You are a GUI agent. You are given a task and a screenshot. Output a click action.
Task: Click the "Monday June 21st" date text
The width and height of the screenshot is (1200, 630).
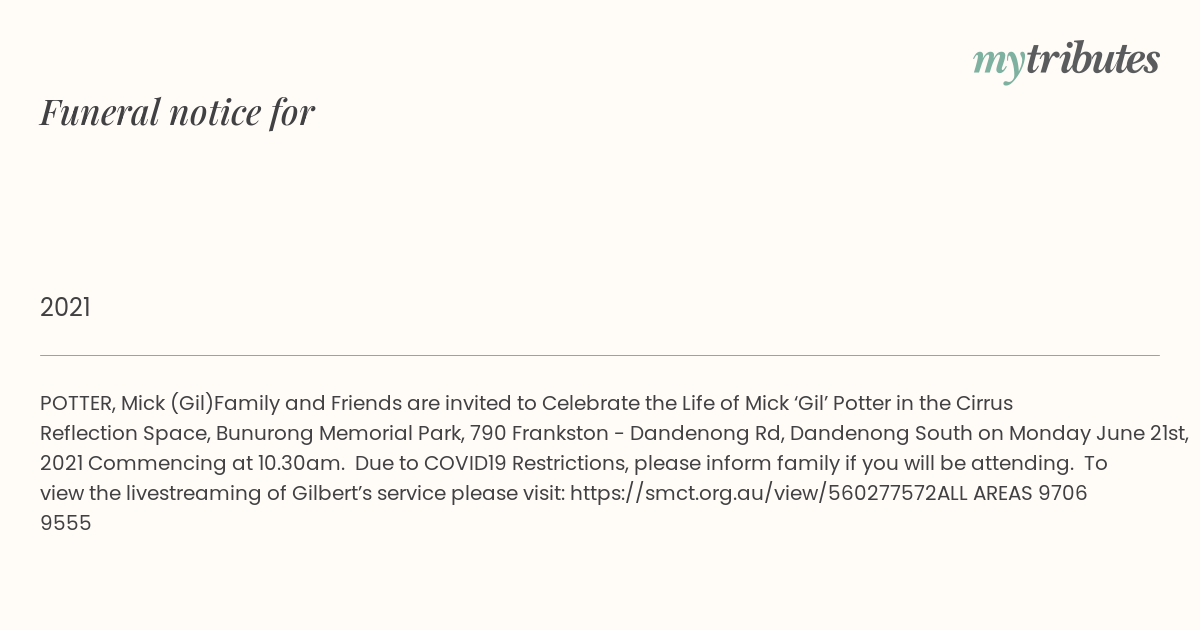[1098, 434]
